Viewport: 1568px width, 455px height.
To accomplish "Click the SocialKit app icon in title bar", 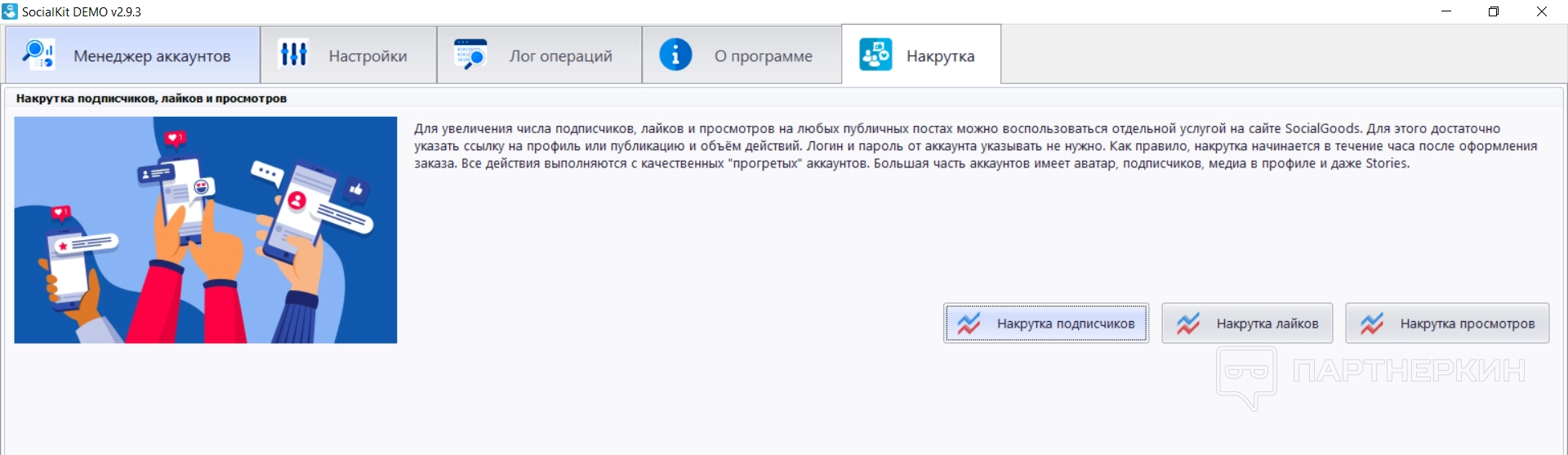I will (x=10, y=11).
